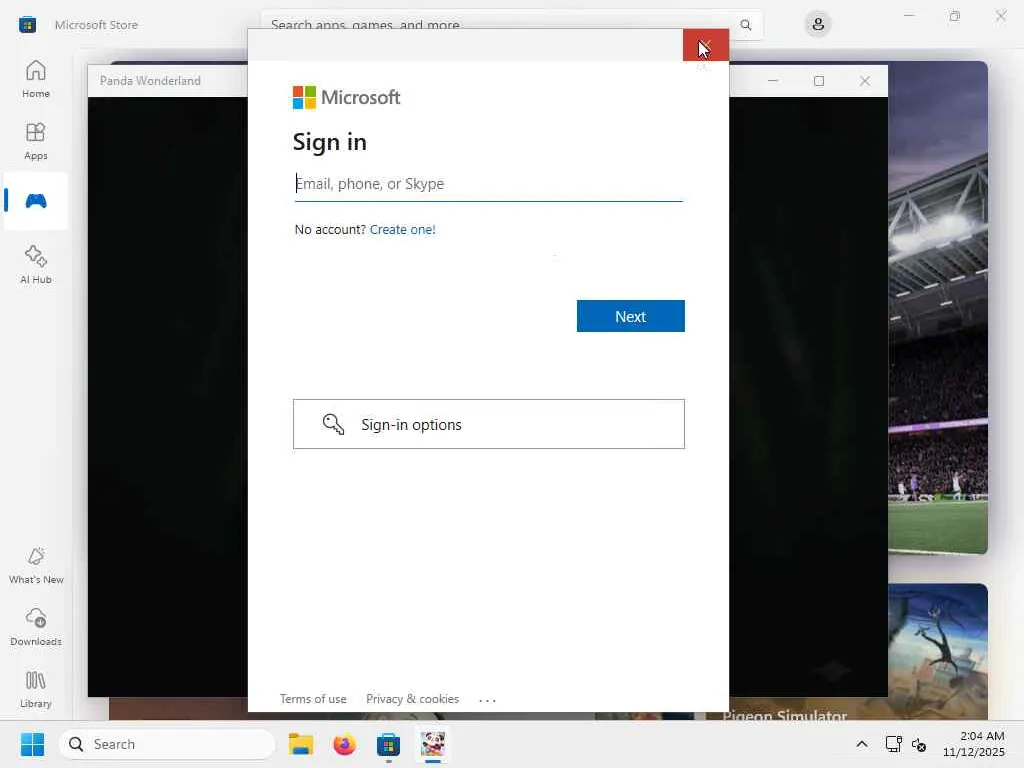Follow the Create one! link

[402, 229]
